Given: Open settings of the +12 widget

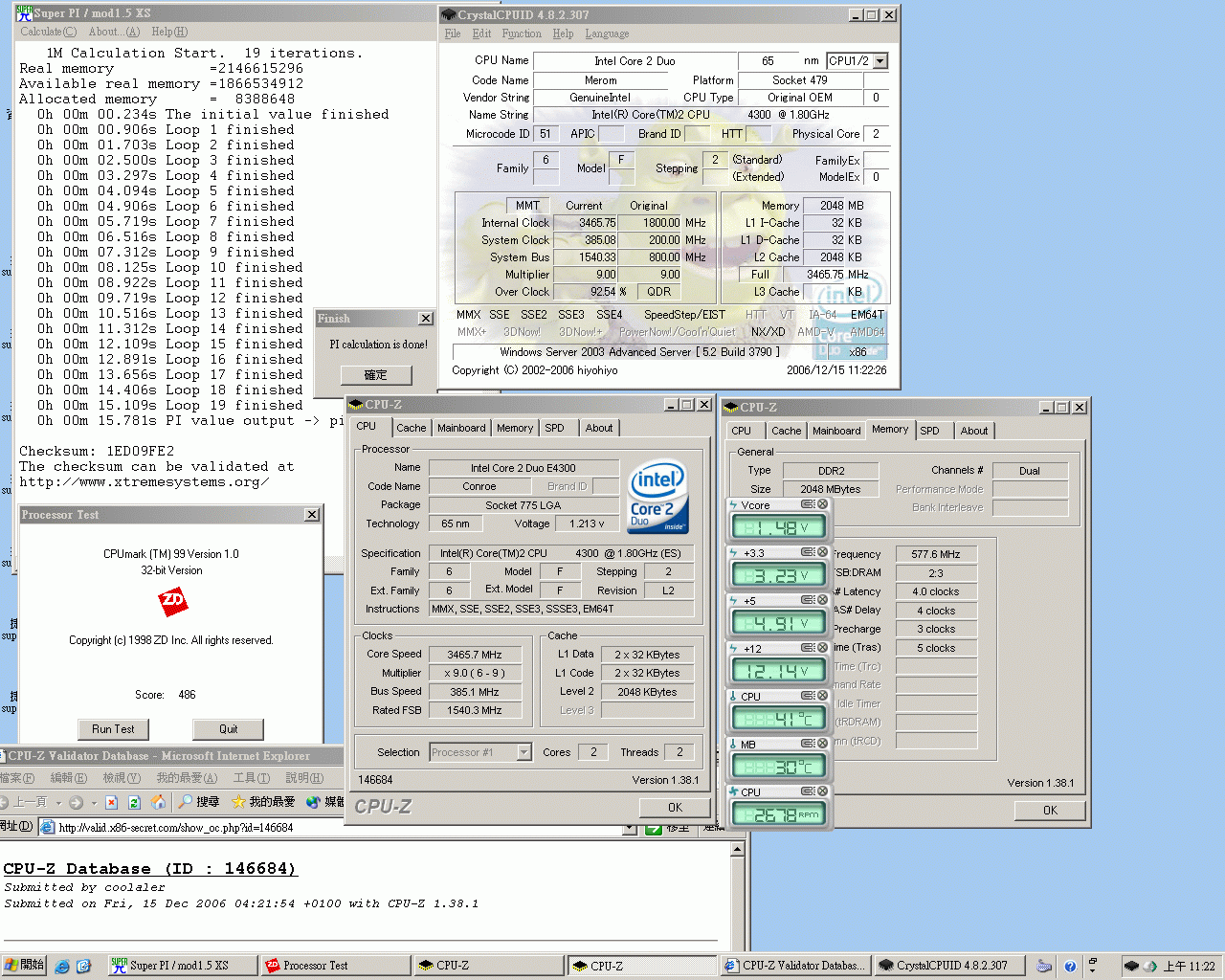Looking at the screenshot, I should 808,648.
